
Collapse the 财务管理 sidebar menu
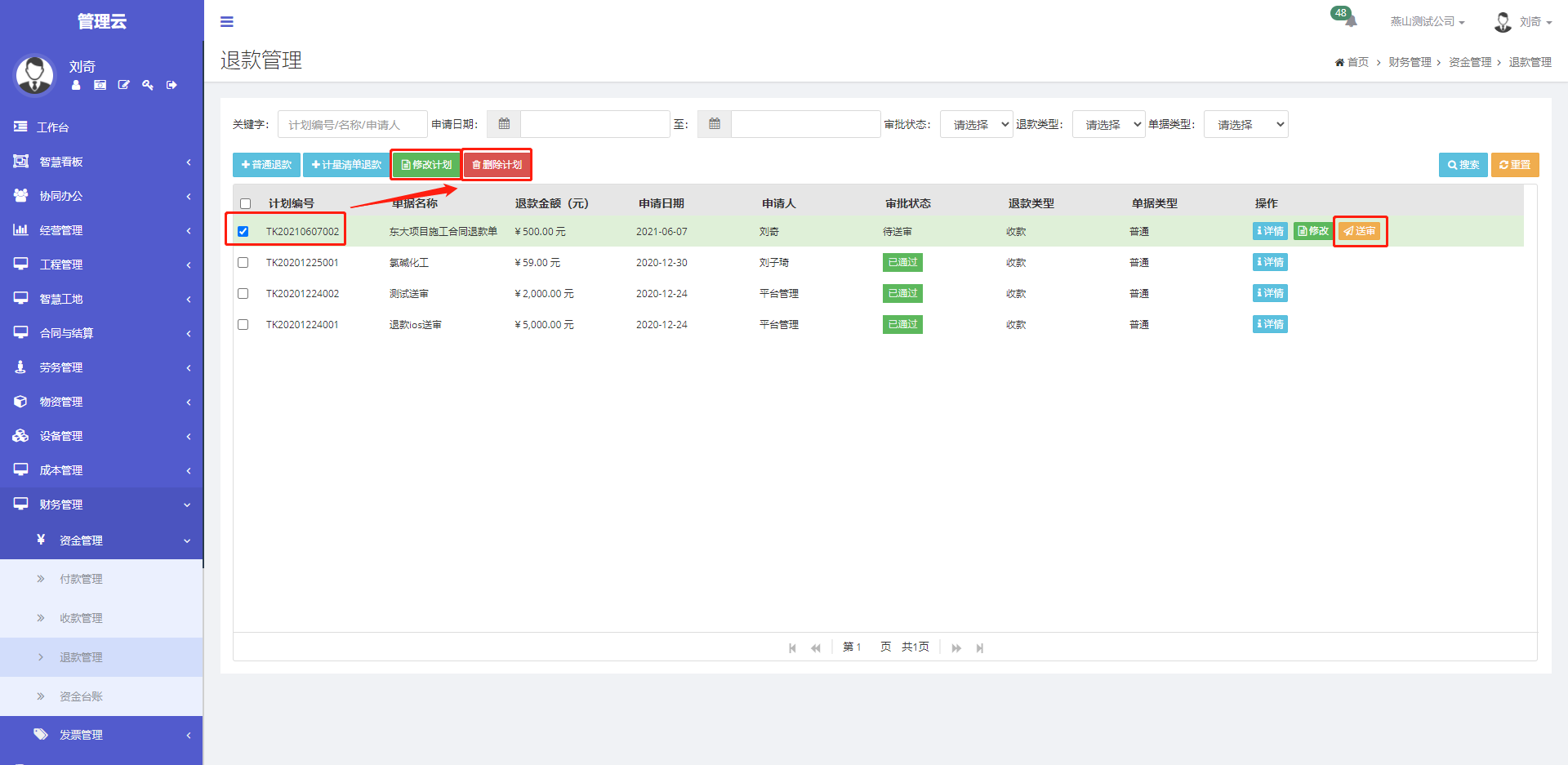pyautogui.click(x=101, y=505)
